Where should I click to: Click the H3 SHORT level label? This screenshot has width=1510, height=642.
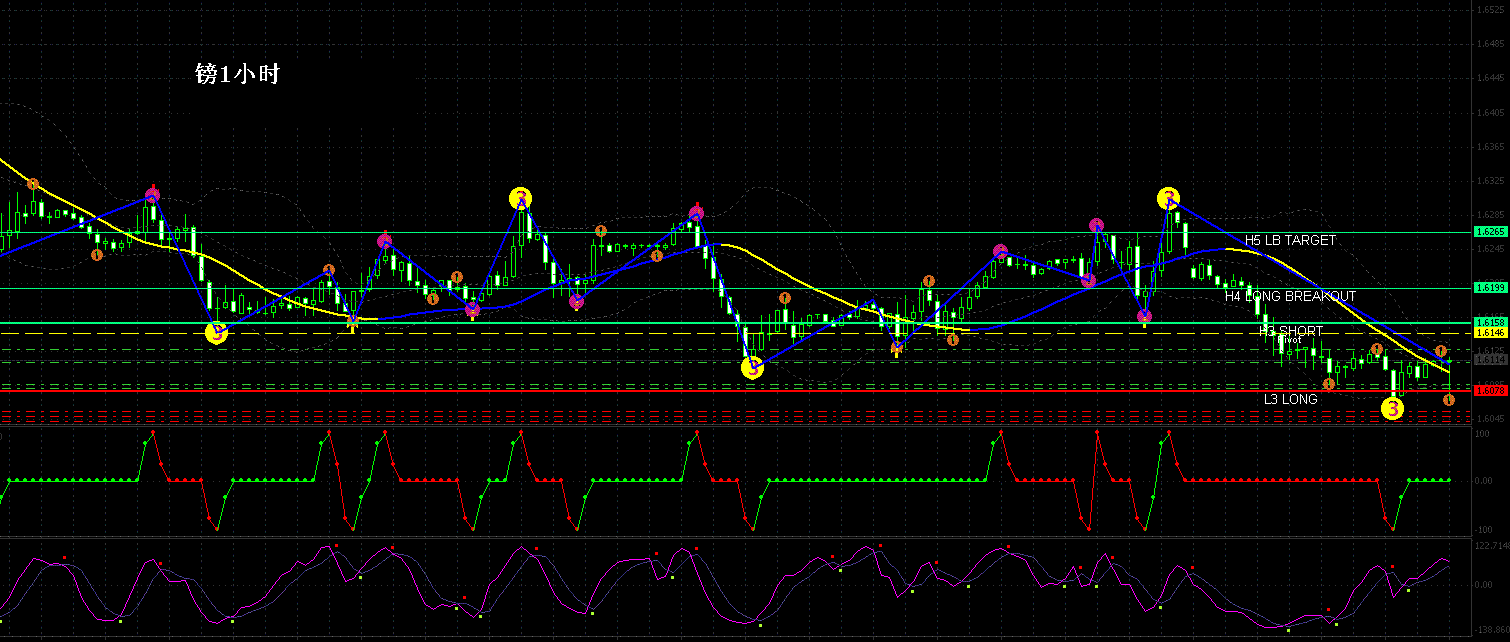[x=1290, y=331]
